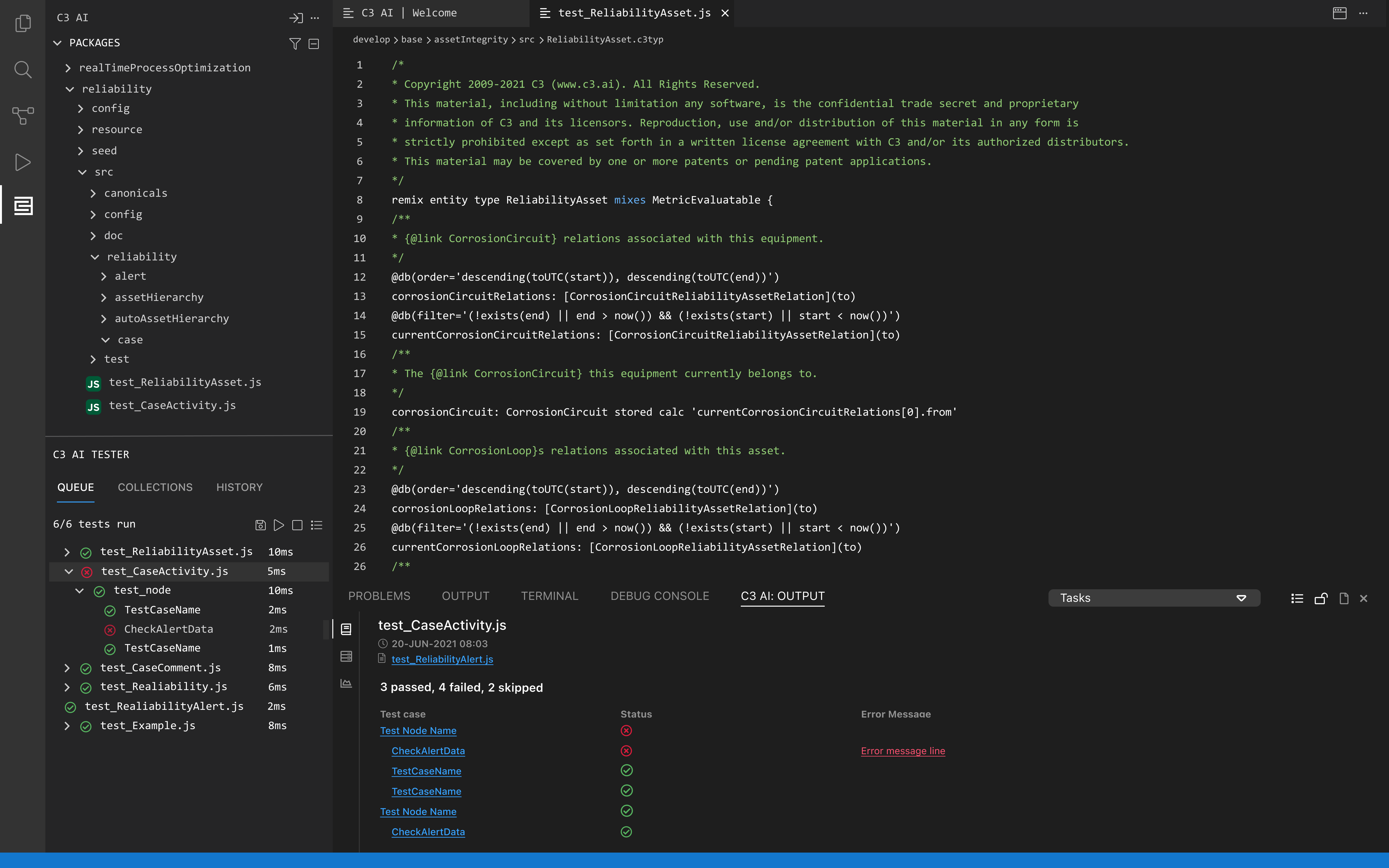Image resolution: width=1389 pixels, height=868 pixels.
Task: Toggle the list view icon in output panel
Action: click(1297, 598)
